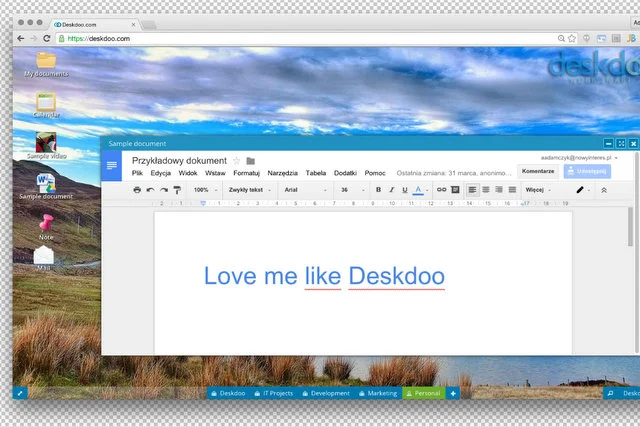640x427 pixels.
Task: Open the account email dropdown
Action: tap(579, 158)
